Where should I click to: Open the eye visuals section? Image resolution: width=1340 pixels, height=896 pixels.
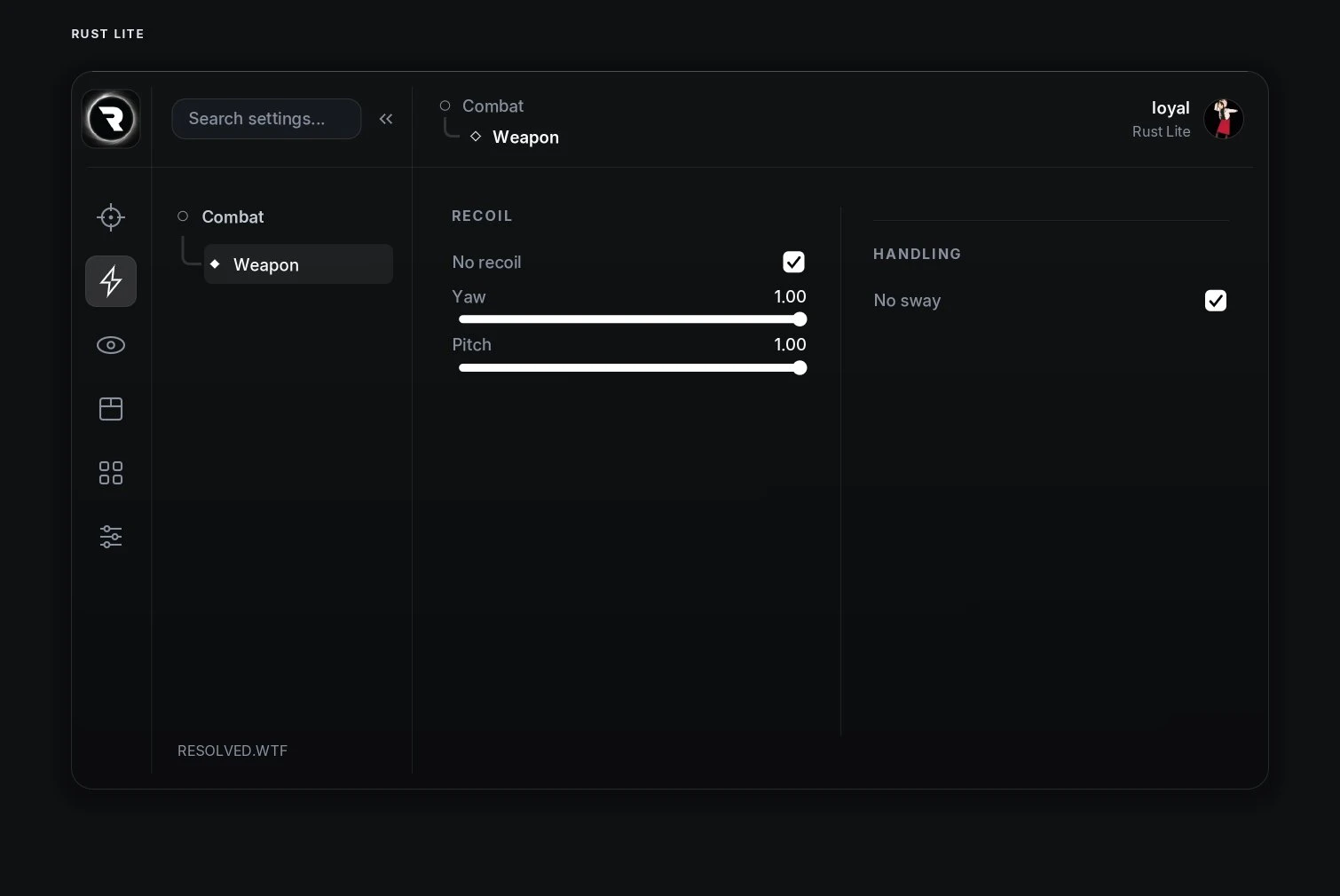pyautogui.click(x=111, y=345)
